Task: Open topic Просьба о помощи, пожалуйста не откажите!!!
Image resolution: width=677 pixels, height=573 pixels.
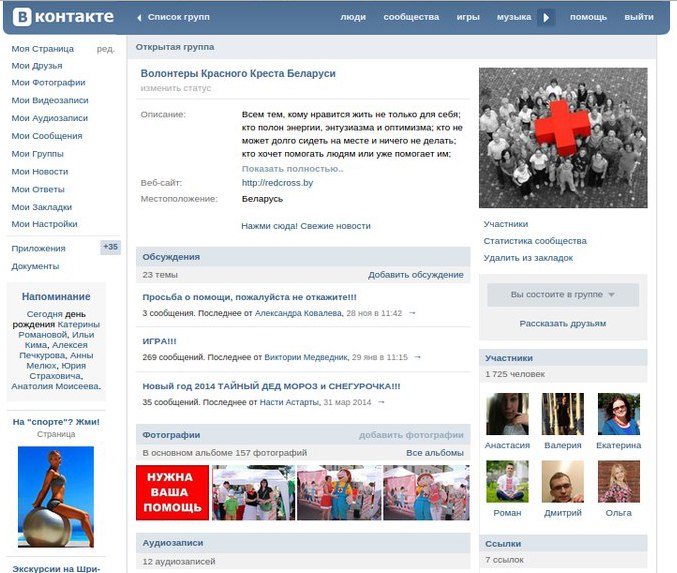Action: point(250,297)
